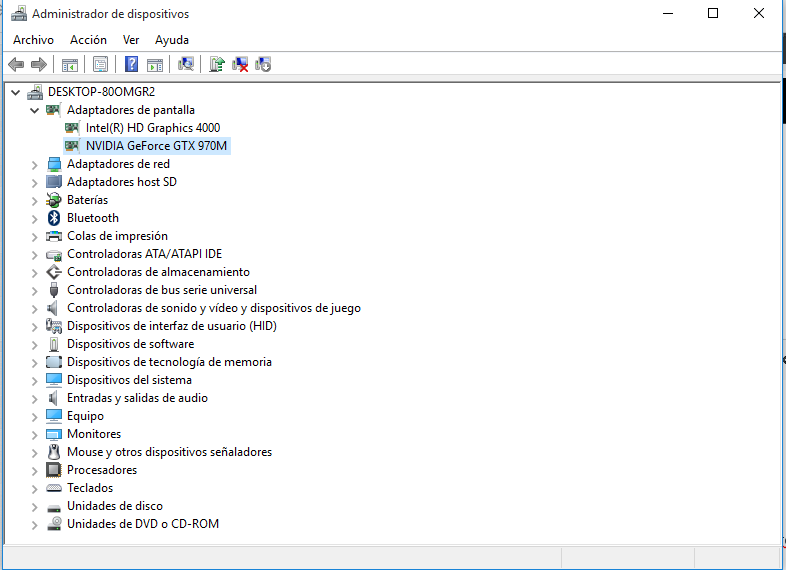This screenshot has height=570, width=786.
Task: Expand the Baterías chevron
Action: pyautogui.click(x=34, y=200)
